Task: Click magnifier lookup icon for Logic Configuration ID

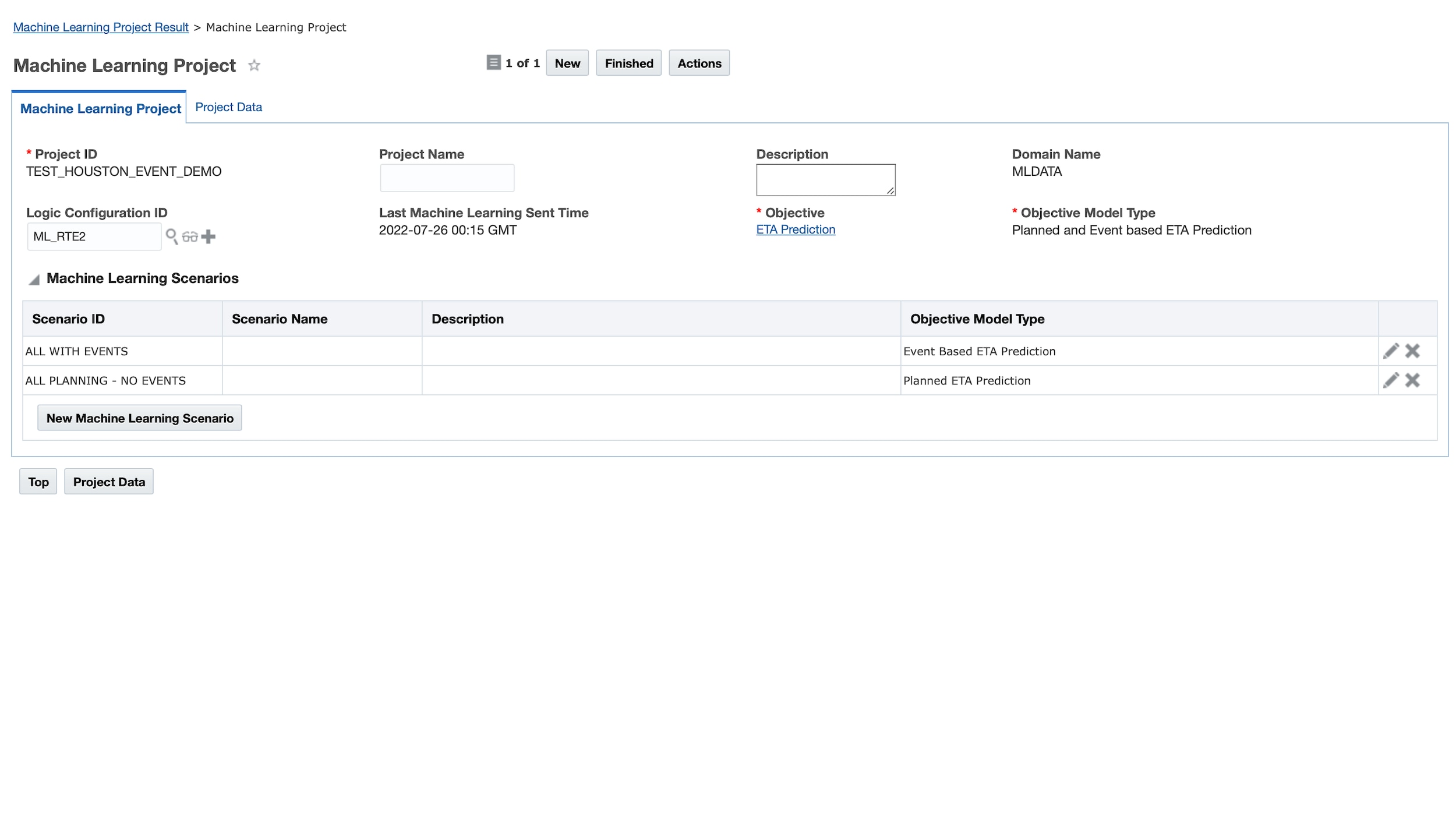Action: (x=171, y=236)
